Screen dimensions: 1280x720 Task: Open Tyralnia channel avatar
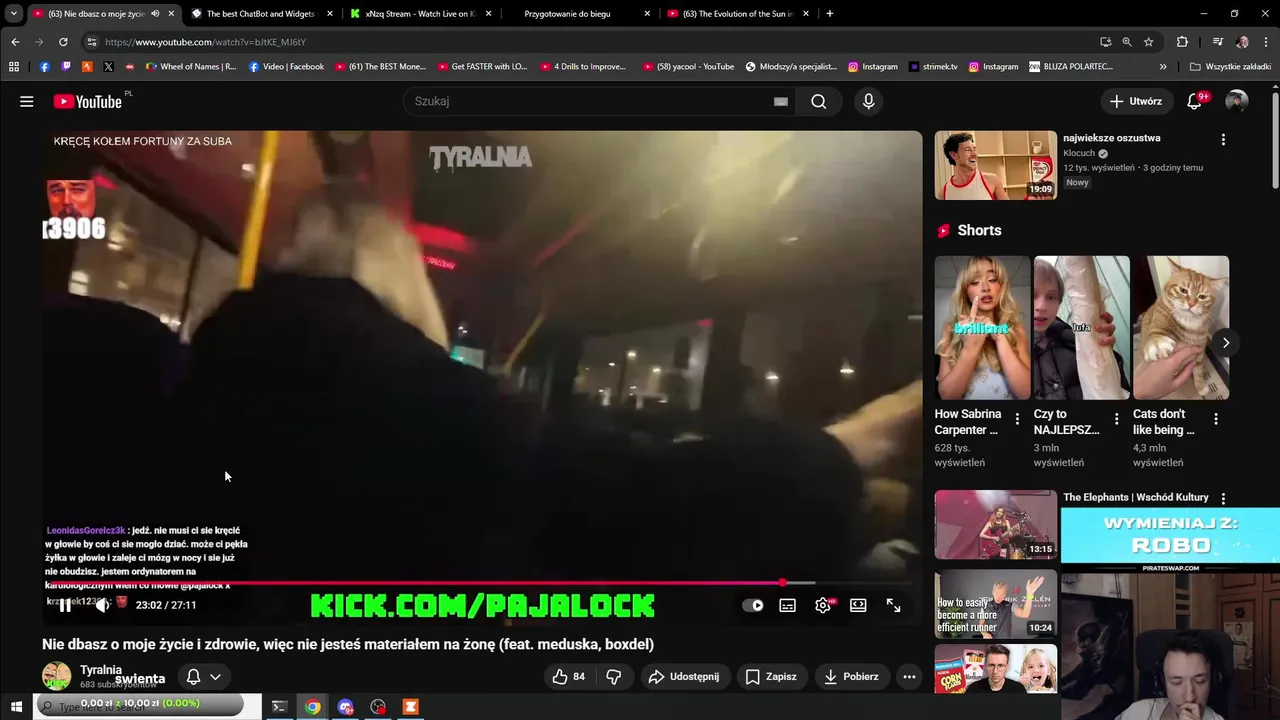[x=56, y=676]
